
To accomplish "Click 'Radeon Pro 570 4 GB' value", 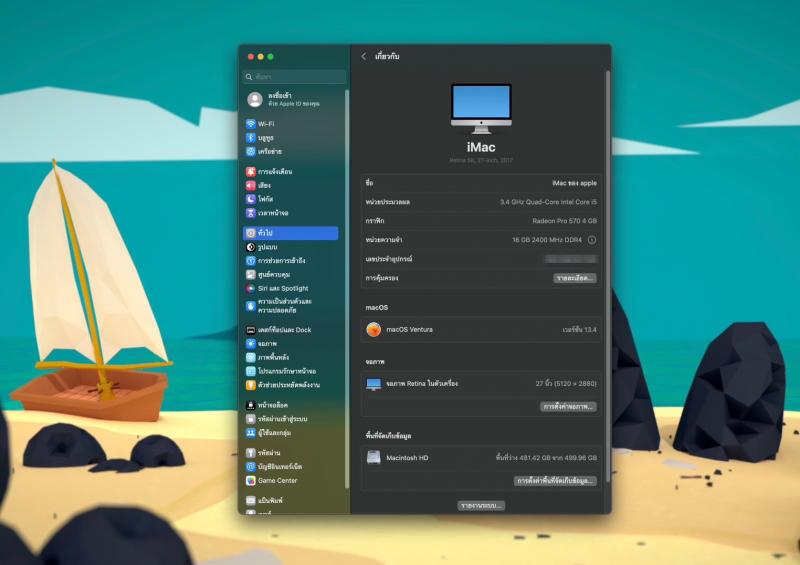I will 564,221.
